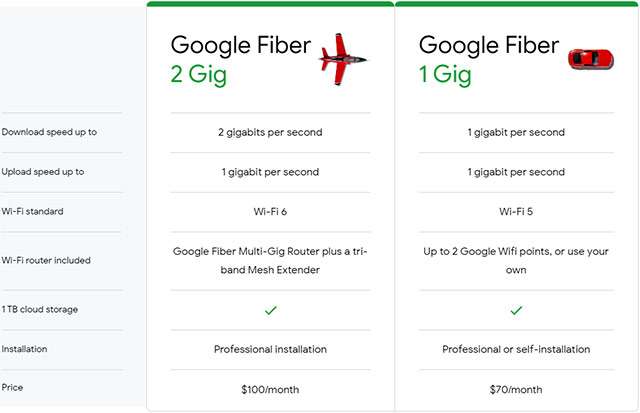Viewport: 640px width, 413px height.
Task: Select the Google Fiber 2 Gig heading
Action: coord(240,59)
